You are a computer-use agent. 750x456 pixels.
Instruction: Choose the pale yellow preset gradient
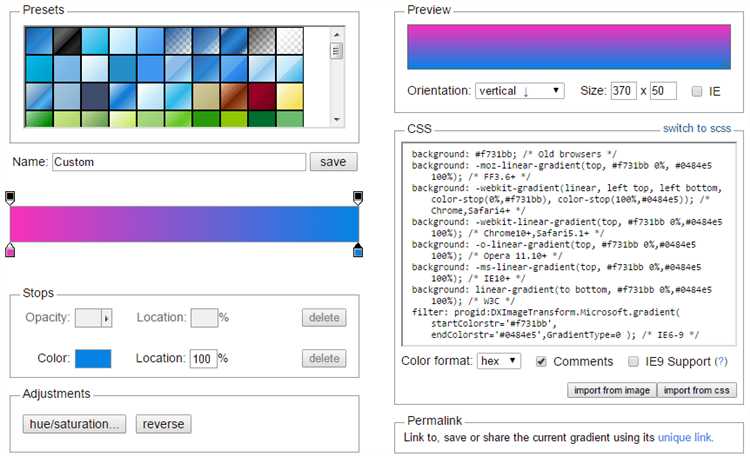pos(288,96)
